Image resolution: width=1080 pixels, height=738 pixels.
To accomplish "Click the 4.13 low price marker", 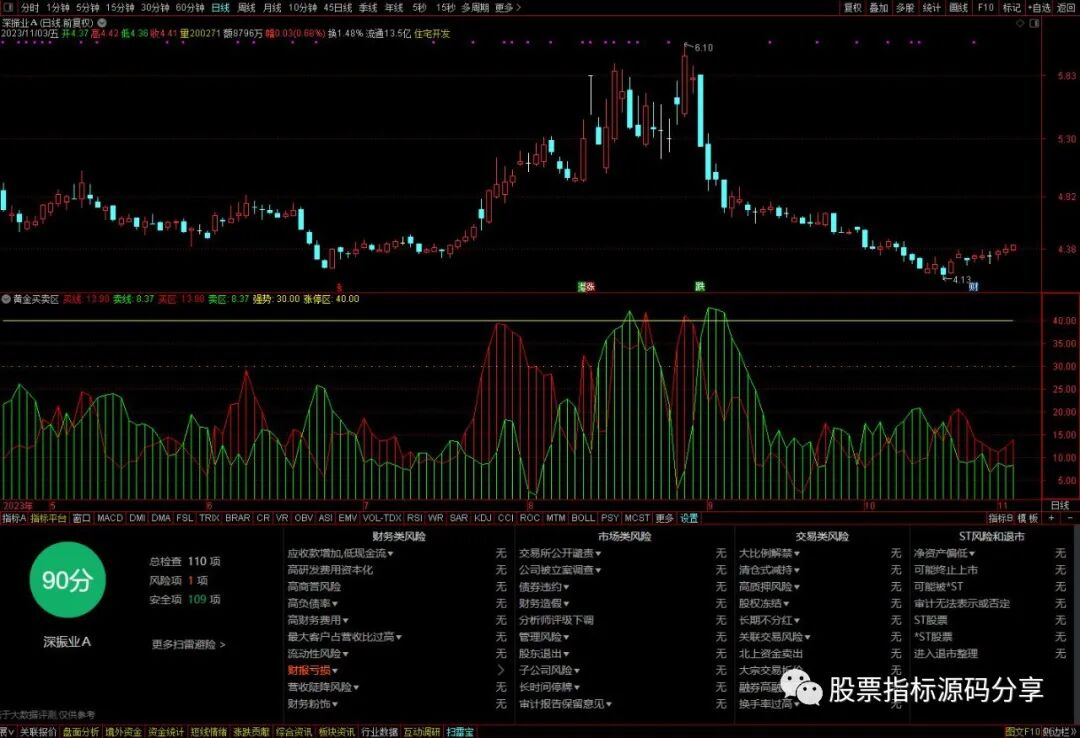I will [x=962, y=280].
